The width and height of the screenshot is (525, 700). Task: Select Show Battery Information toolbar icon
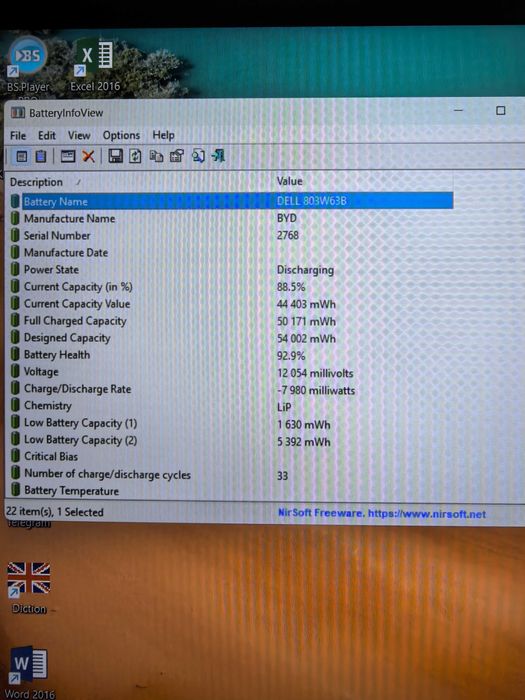pos(21,157)
